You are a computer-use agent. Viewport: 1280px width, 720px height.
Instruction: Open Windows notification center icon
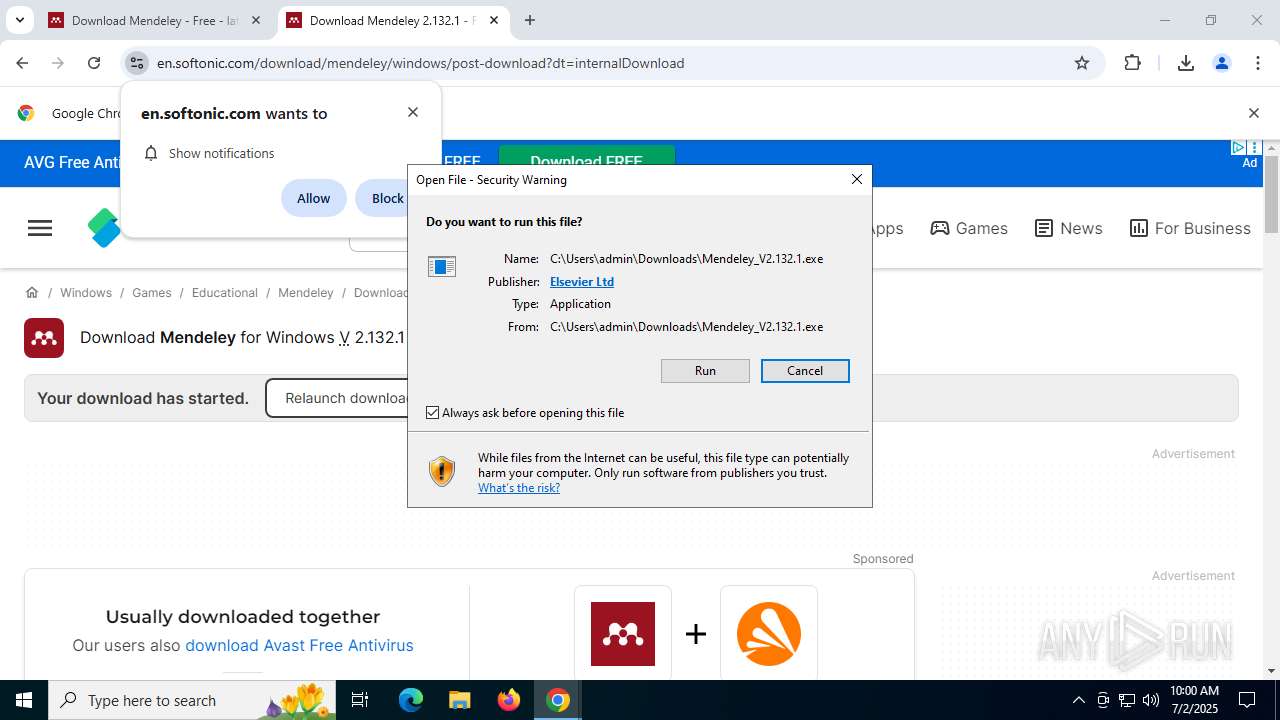(x=1248, y=700)
